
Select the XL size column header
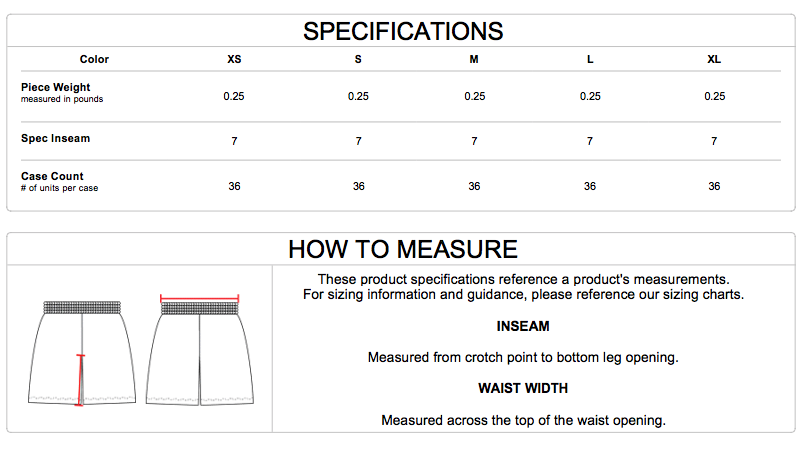click(714, 60)
